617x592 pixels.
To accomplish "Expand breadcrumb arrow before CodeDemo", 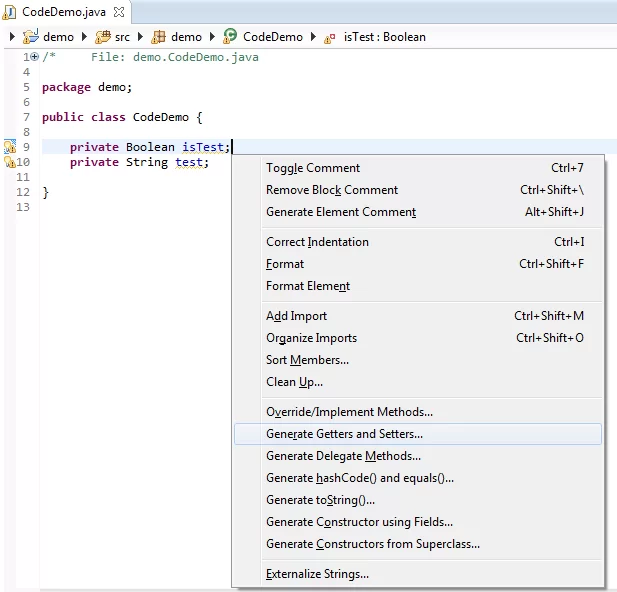I will point(212,37).
